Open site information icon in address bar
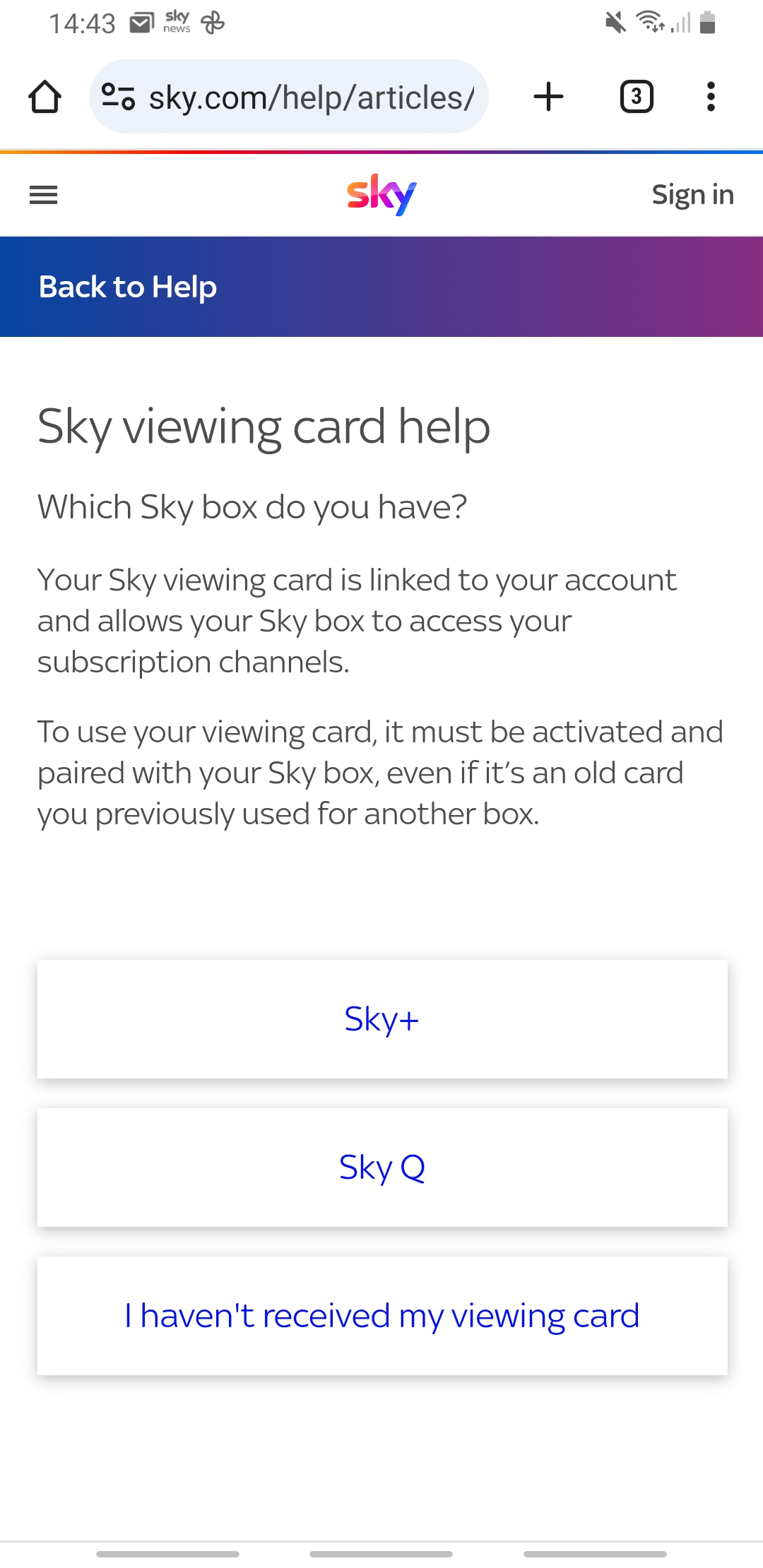Screen dimensions: 763x1568 (118, 97)
